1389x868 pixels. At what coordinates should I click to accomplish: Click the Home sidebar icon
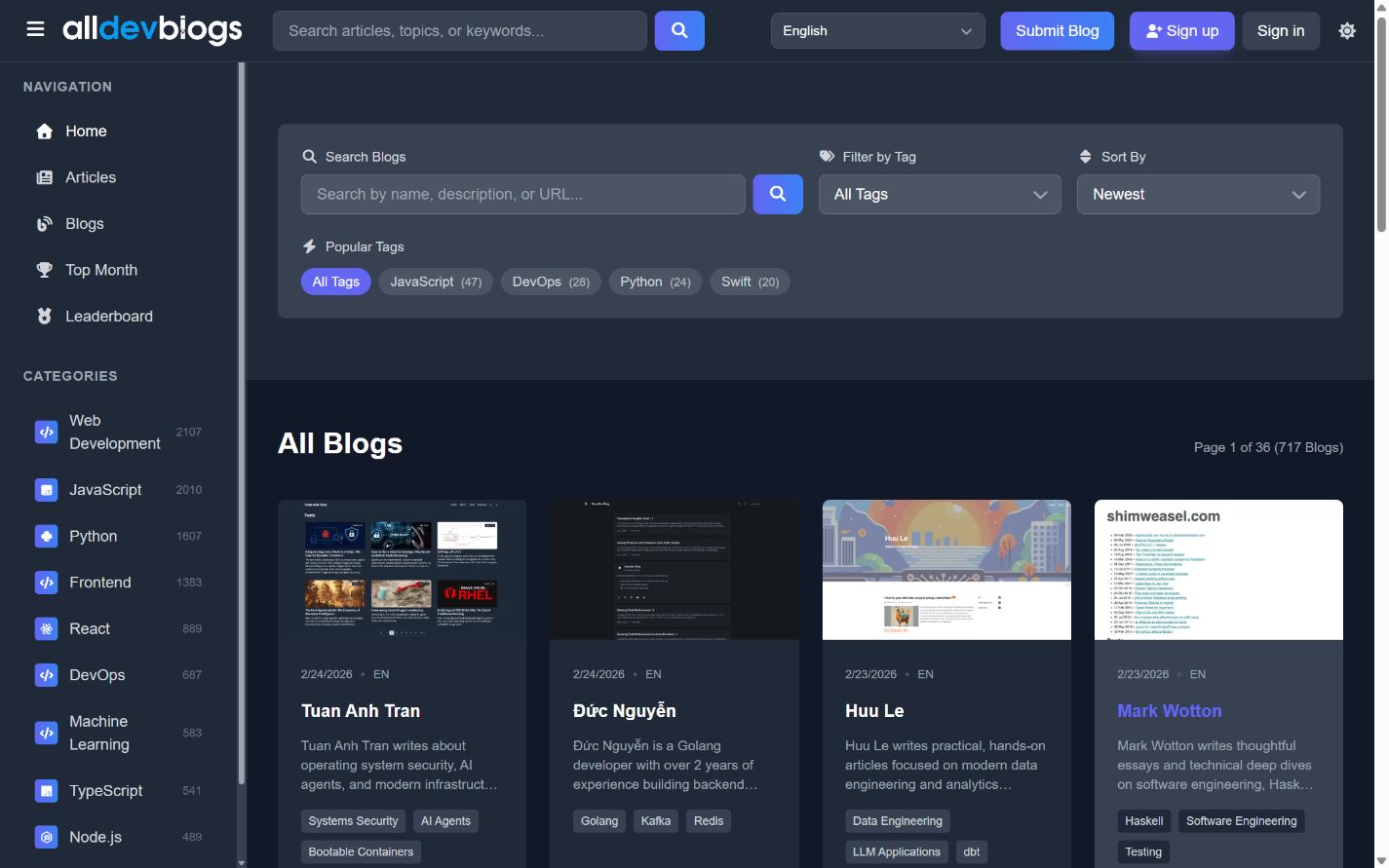coord(44,132)
